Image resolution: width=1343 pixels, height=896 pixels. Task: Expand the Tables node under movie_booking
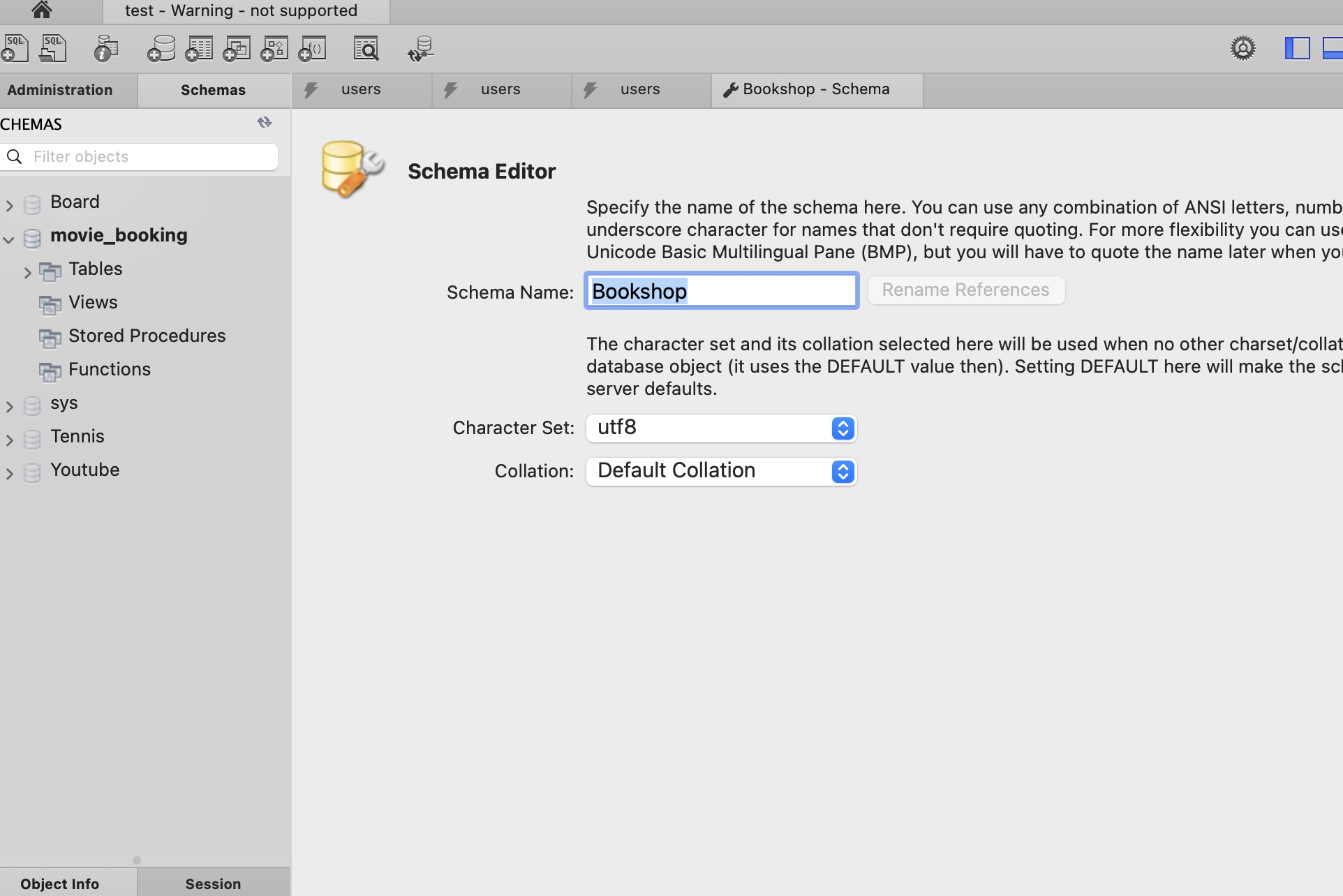tap(28, 272)
